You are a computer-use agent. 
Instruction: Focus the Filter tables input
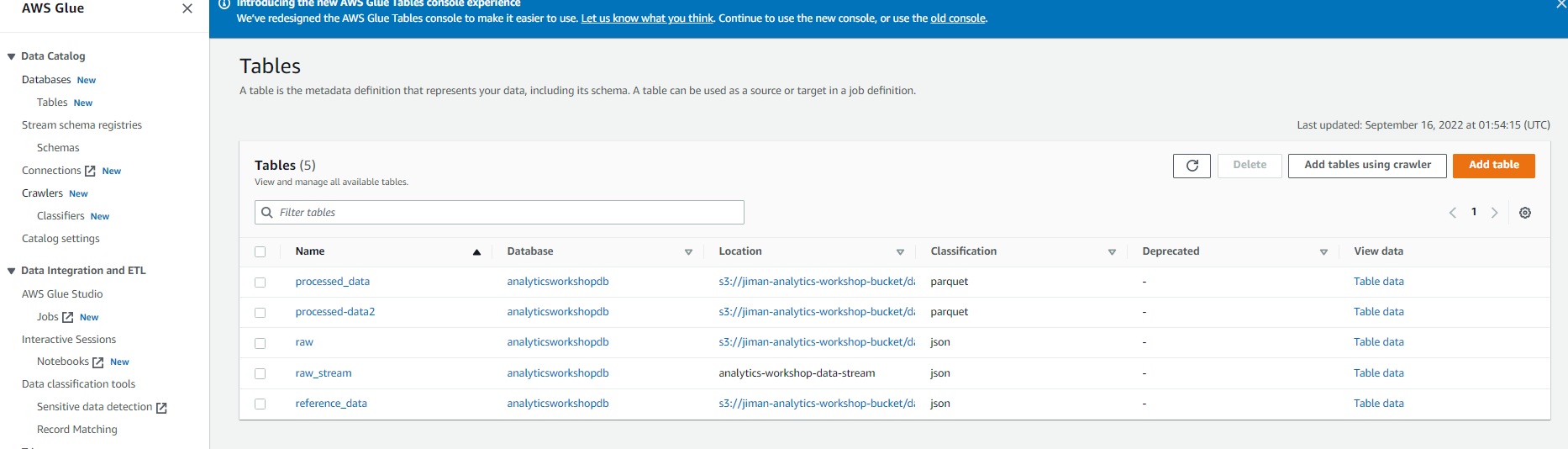click(499, 213)
